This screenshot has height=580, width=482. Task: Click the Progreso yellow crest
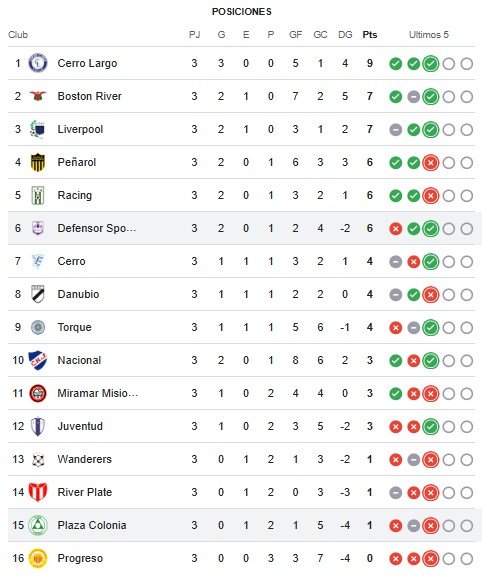tap(38, 558)
